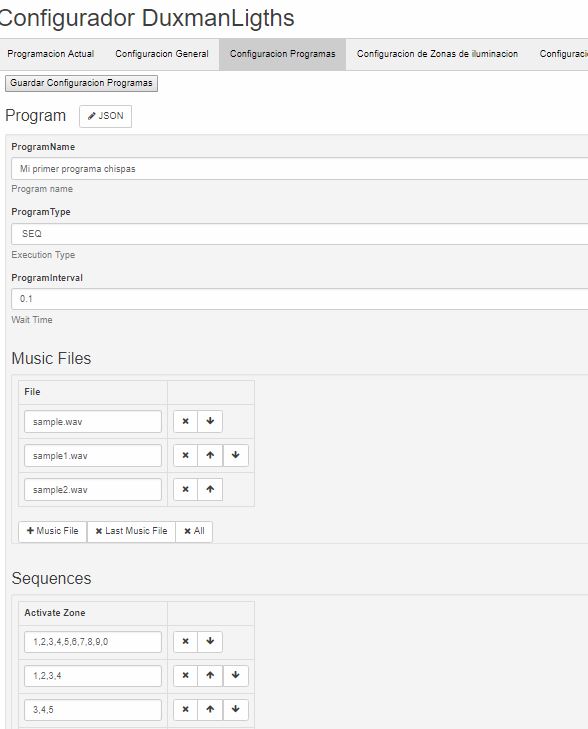This screenshot has width=588, height=729.
Task: Move sample.wav down in list
Action: pos(210,421)
